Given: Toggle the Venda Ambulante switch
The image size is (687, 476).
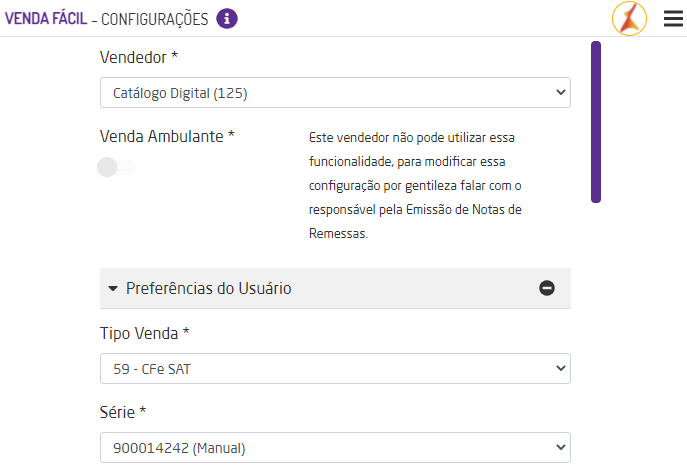Looking at the screenshot, I should tap(116, 167).
